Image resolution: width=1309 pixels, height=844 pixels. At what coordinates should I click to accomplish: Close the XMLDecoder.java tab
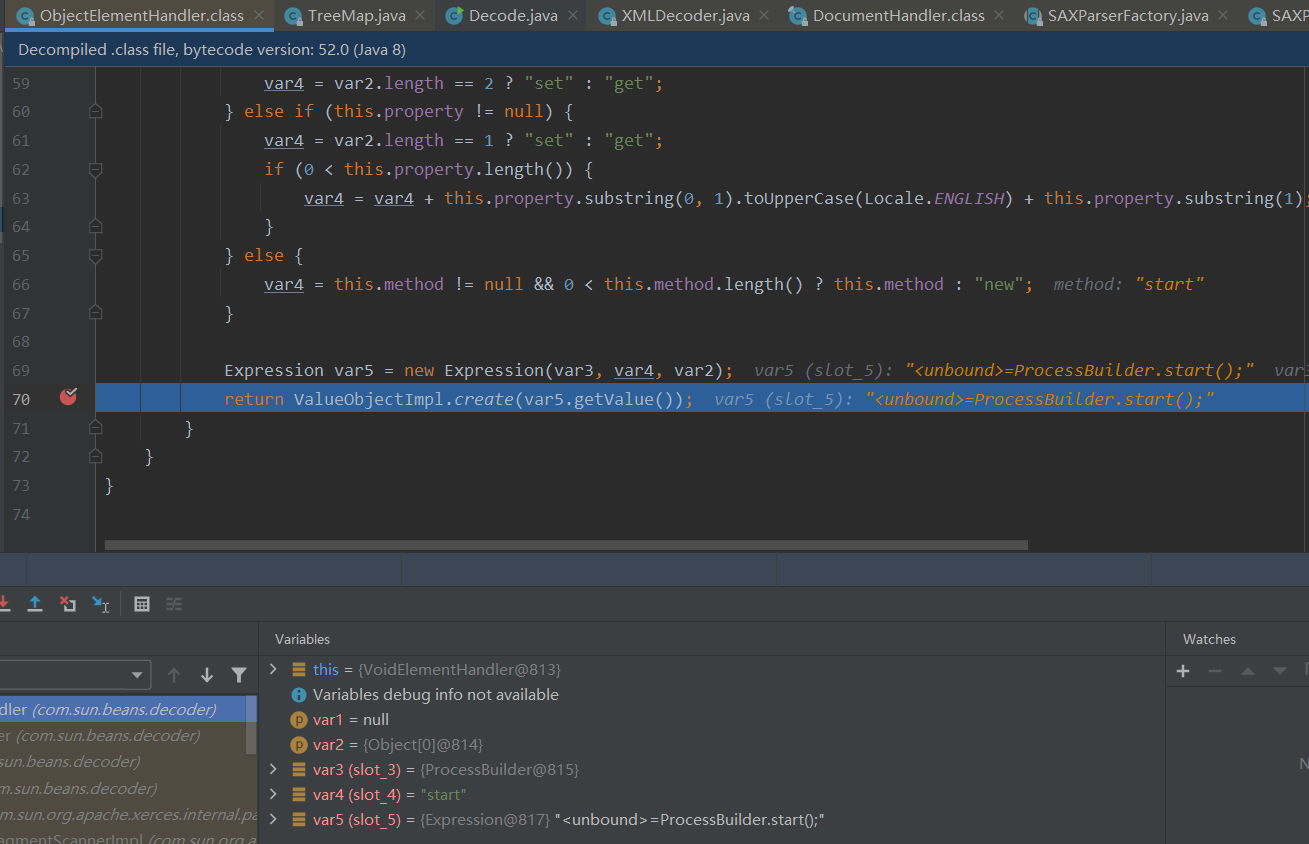point(765,16)
